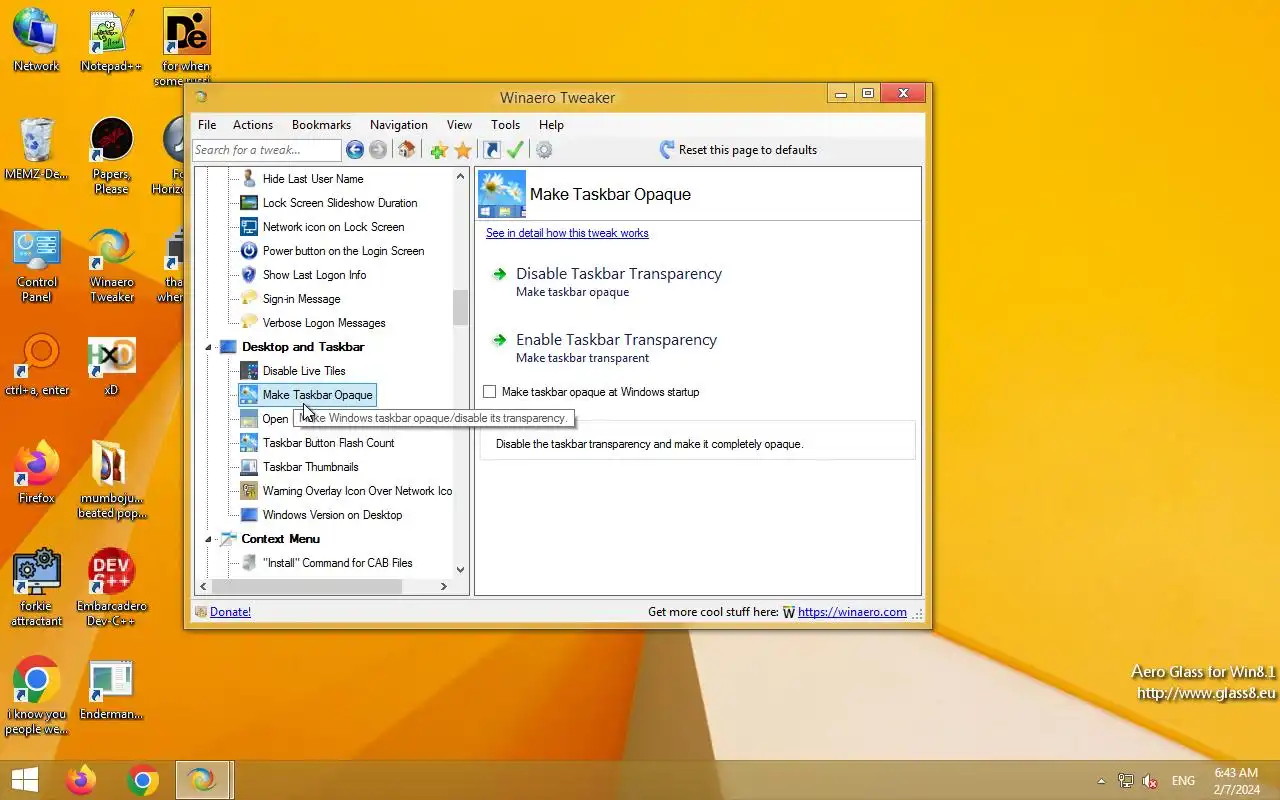Click the create shortcut toolbar icon

(x=491, y=150)
